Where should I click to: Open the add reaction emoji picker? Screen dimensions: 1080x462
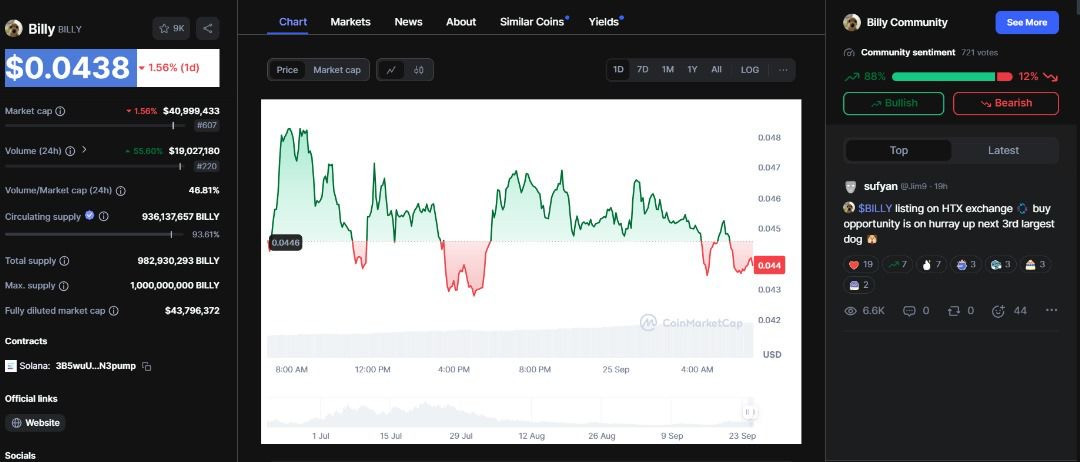coord(998,311)
